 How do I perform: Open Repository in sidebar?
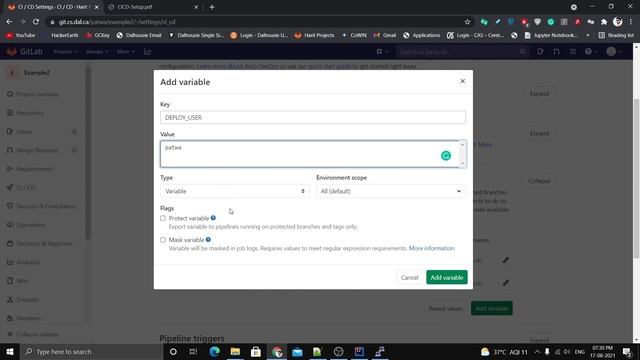(30, 113)
